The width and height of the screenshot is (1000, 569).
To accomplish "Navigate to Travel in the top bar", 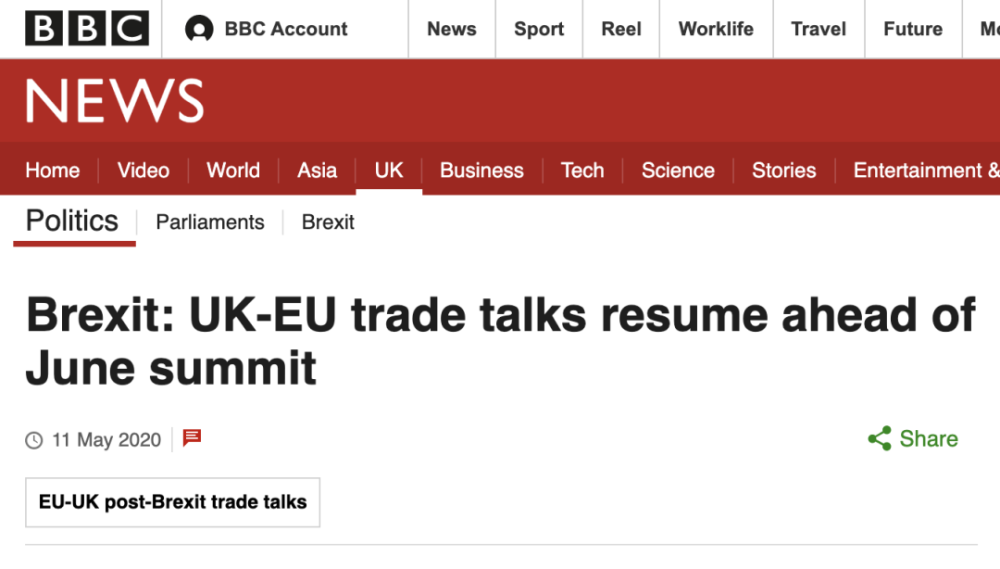I will click(818, 29).
